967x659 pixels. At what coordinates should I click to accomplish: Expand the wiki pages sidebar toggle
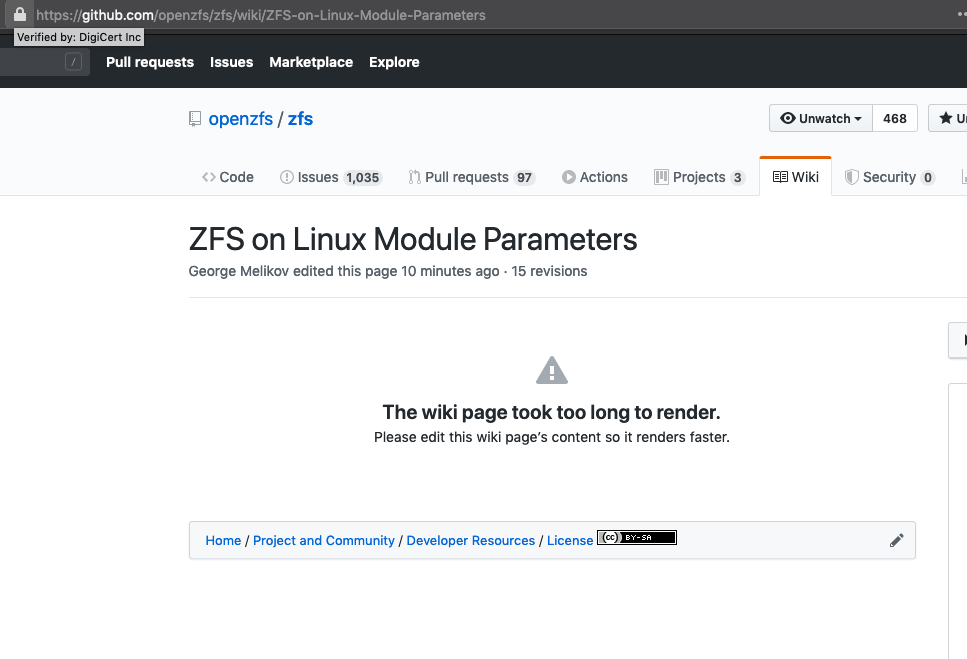[x=959, y=340]
